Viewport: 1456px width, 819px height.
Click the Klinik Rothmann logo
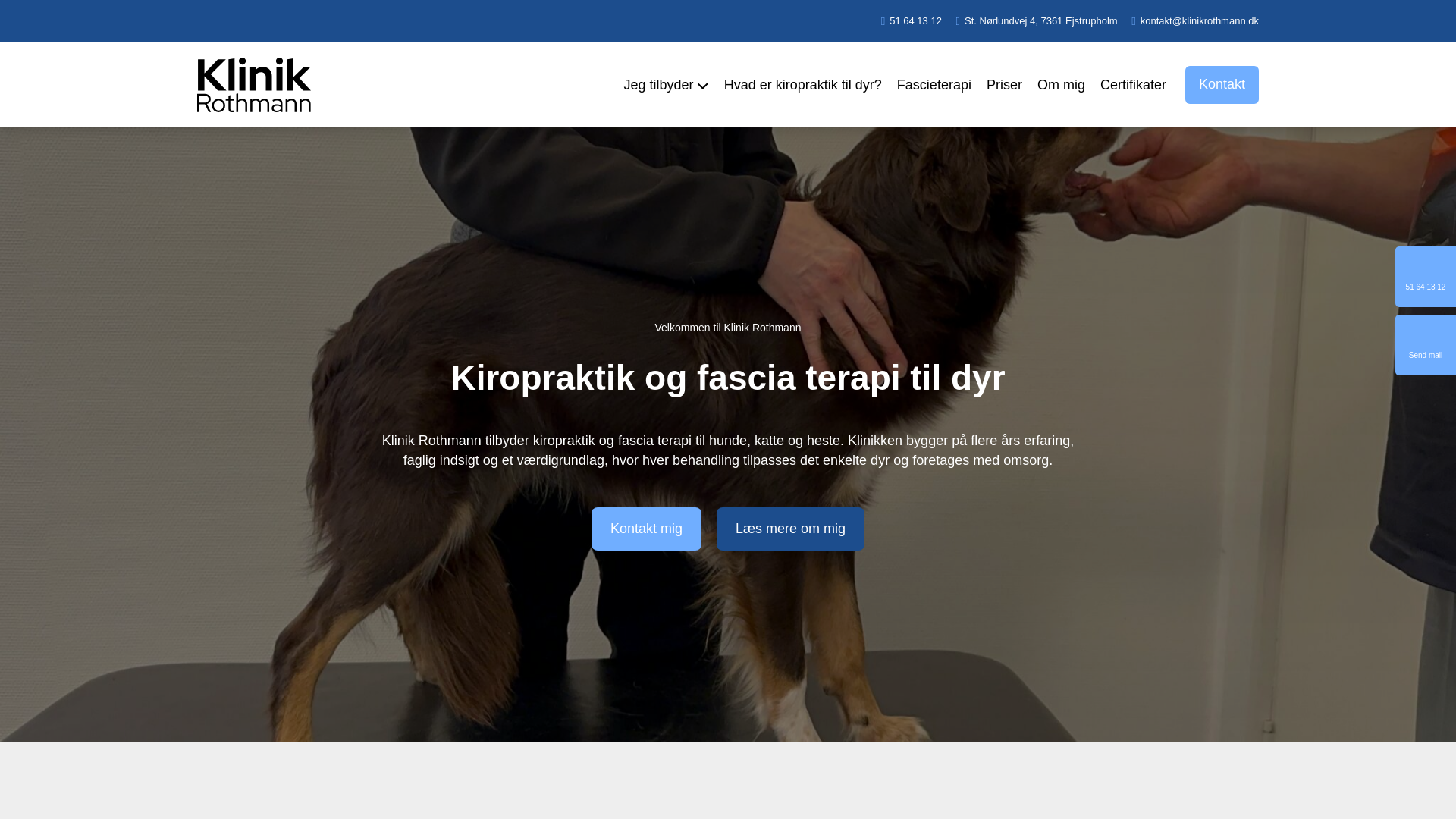pyautogui.click(x=253, y=85)
